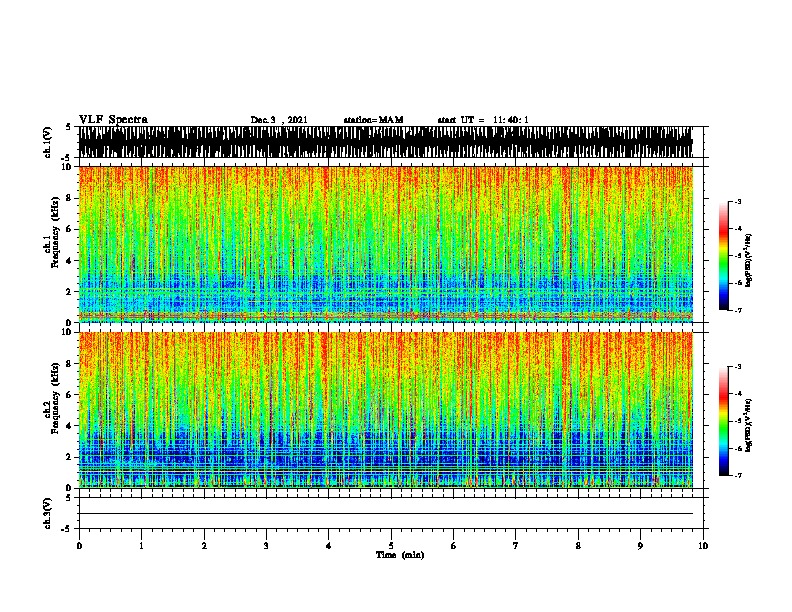The image size is (792, 612).
Task: Click the "-7" label on ch.1 colorbar
Action: coord(738,310)
